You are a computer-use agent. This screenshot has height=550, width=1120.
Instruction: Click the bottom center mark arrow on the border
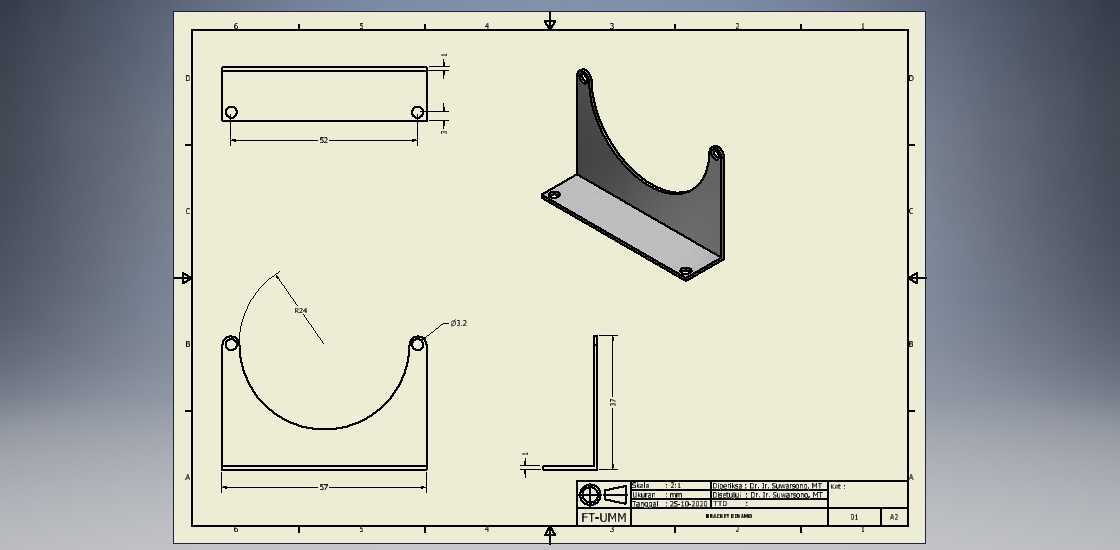[x=549, y=531]
